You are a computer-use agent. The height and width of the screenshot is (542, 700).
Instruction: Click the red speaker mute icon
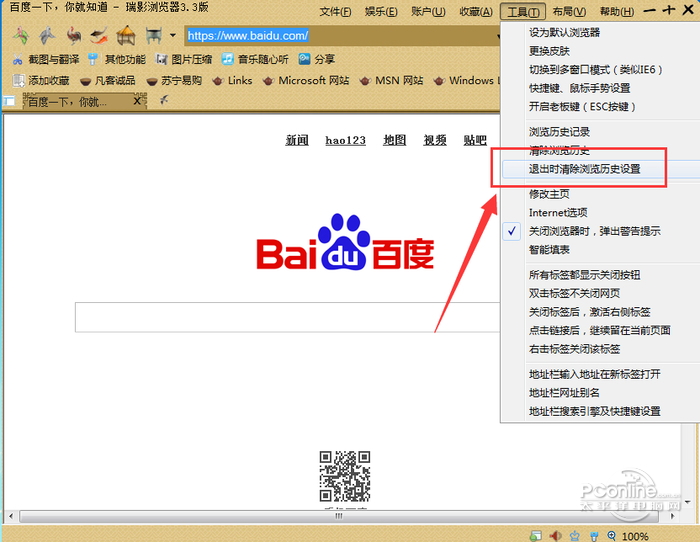(556, 535)
